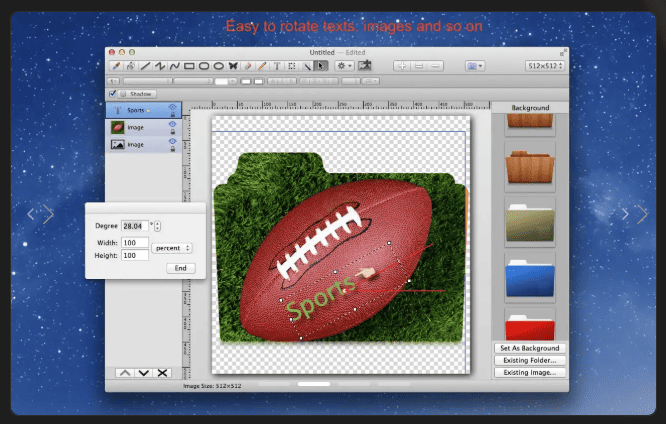This screenshot has height=424, width=666.
Task: Click the minus zoom button
Action: click(x=435, y=66)
